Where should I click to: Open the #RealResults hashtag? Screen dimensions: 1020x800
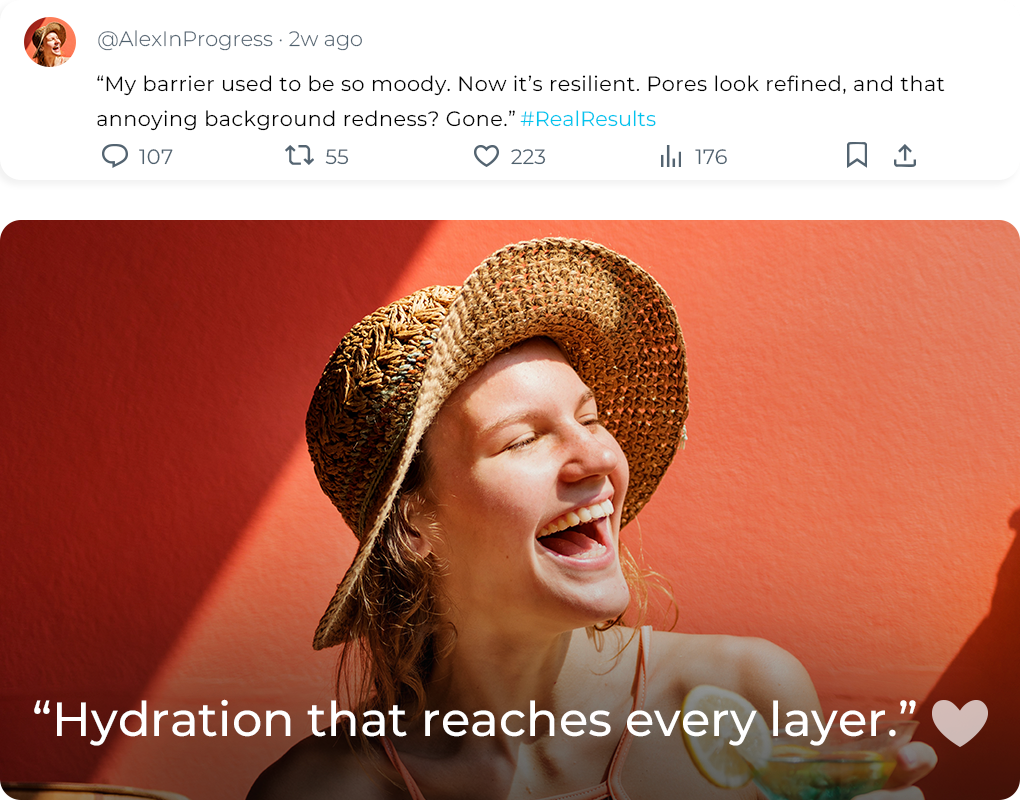click(x=588, y=119)
